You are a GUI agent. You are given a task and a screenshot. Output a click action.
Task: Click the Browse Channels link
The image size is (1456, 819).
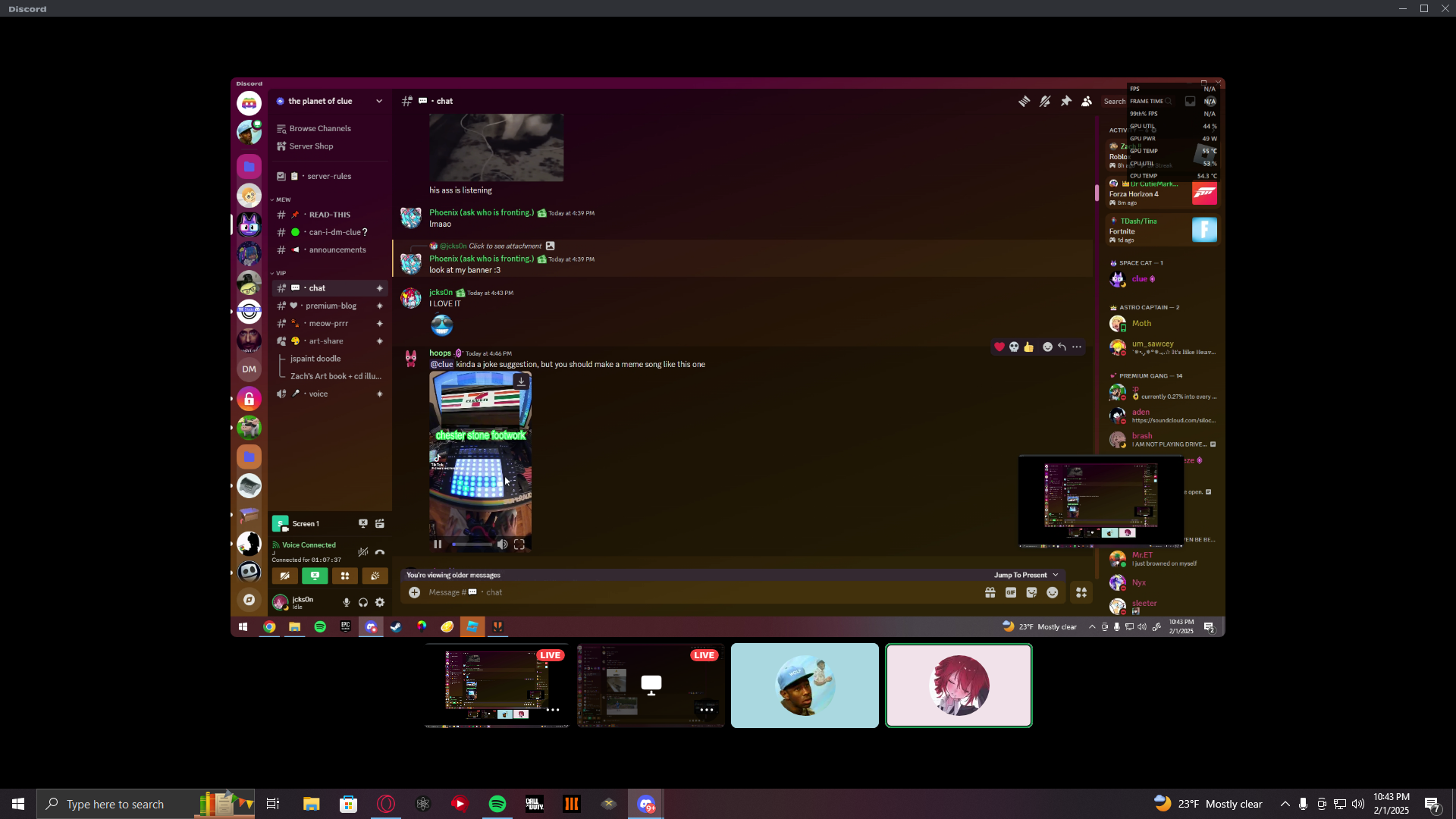coord(319,128)
